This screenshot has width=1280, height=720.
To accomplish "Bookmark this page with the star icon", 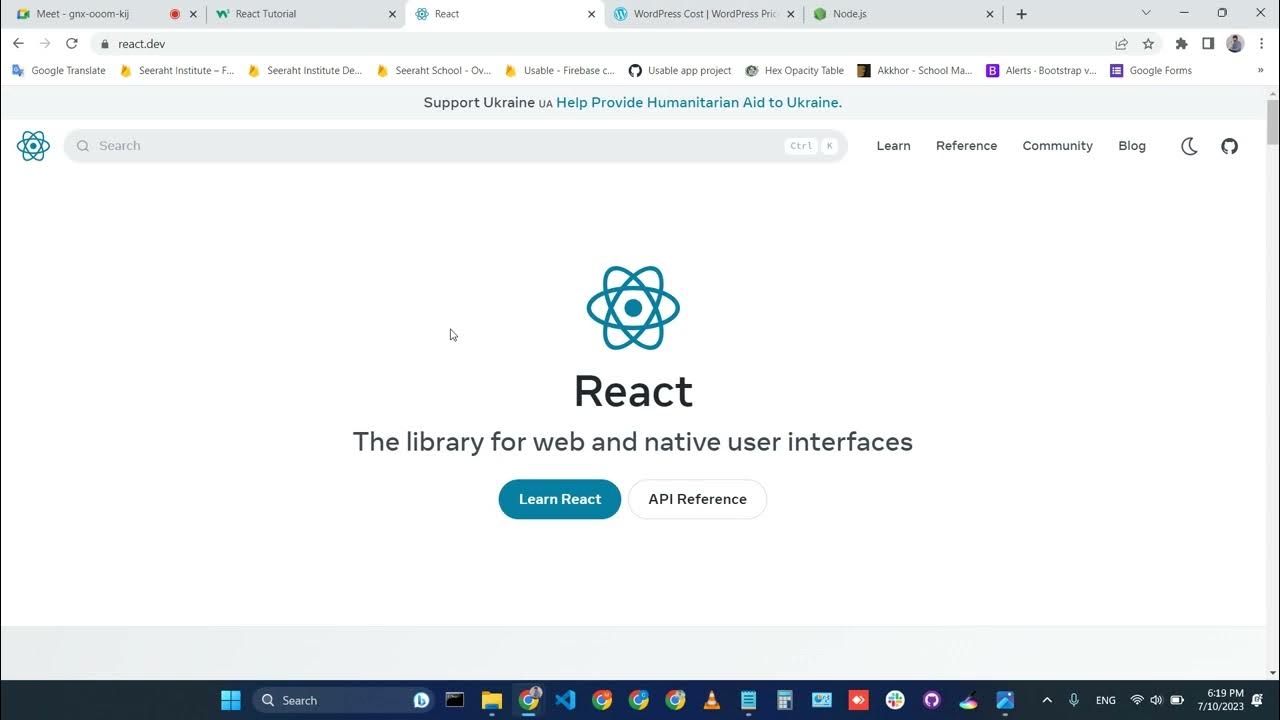I will (1148, 44).
